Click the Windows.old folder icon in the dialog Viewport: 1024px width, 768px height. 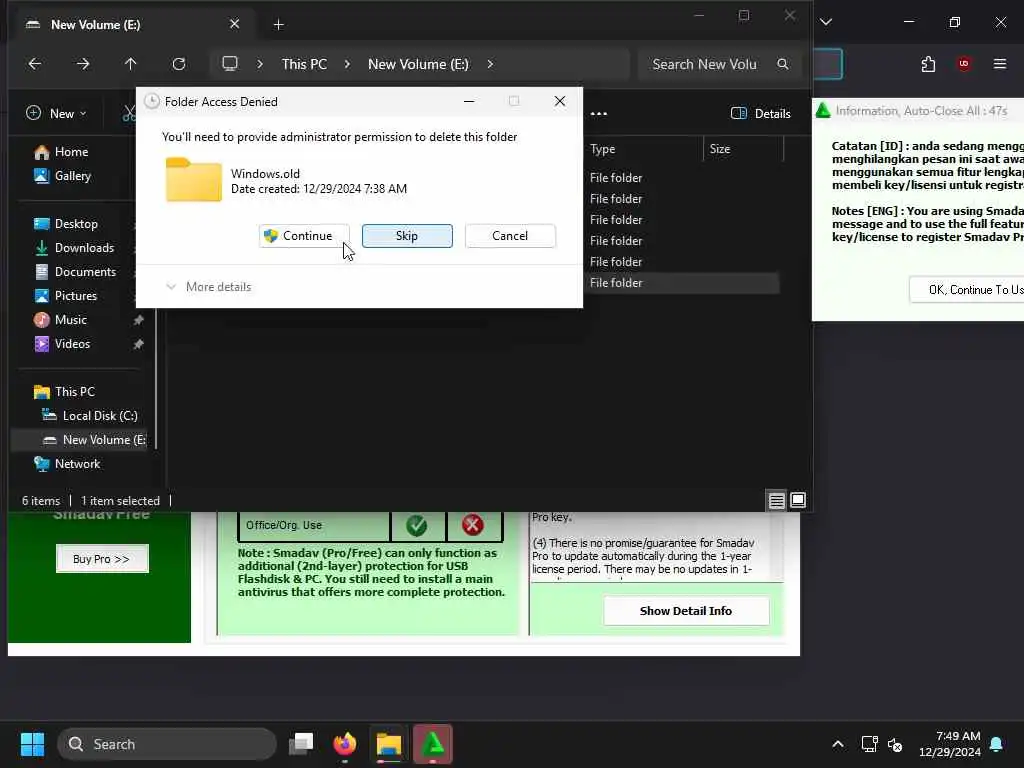point(193,180)
